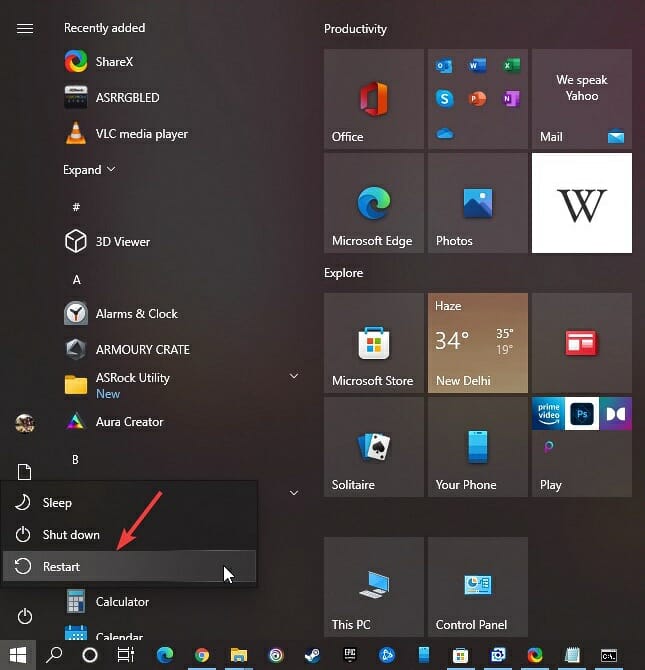Click the Photoshop icon in the Play tile
Image resolution: width=645 pixels, height=670 pixels.
[582, 413]
